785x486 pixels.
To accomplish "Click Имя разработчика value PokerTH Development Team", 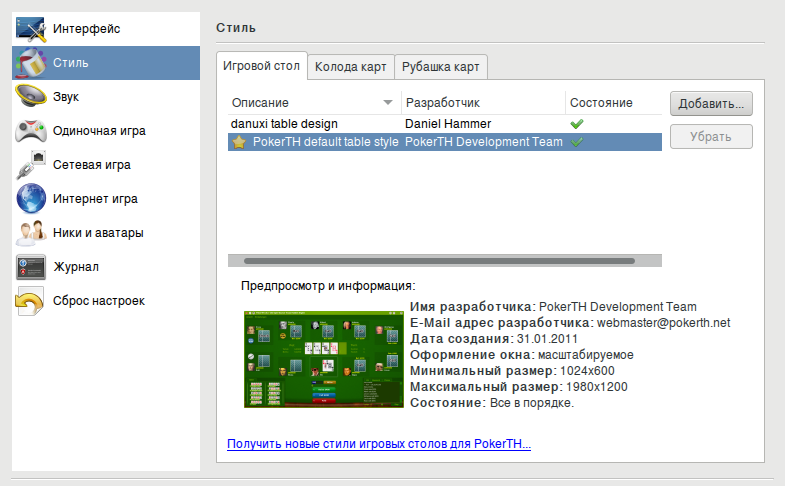I will tap(618, 307).
